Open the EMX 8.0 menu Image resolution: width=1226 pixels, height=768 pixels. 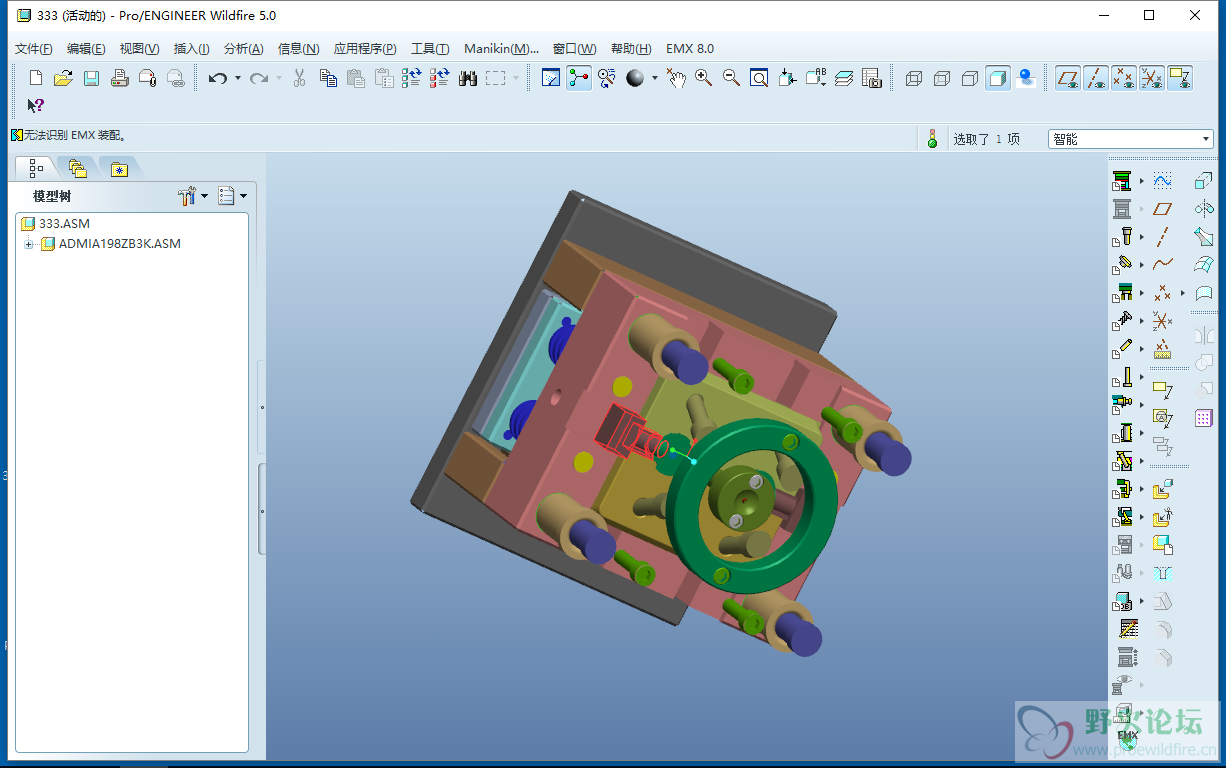(690, 49)
